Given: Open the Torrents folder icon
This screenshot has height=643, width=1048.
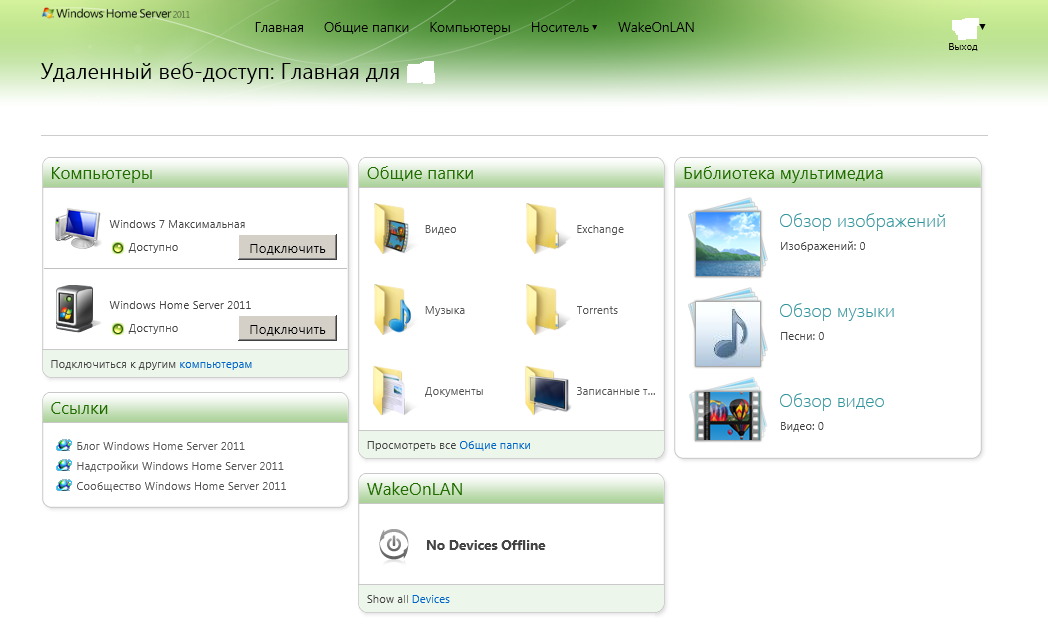Looking at the screenshot, I should tap(544, 309).
